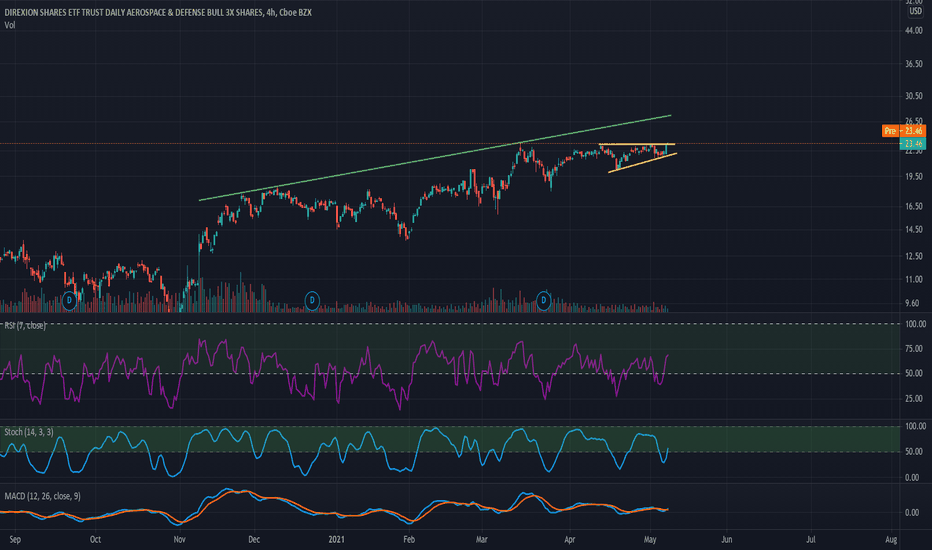
Task: Click the 36.50 price axis label
Action: (914, 64)
